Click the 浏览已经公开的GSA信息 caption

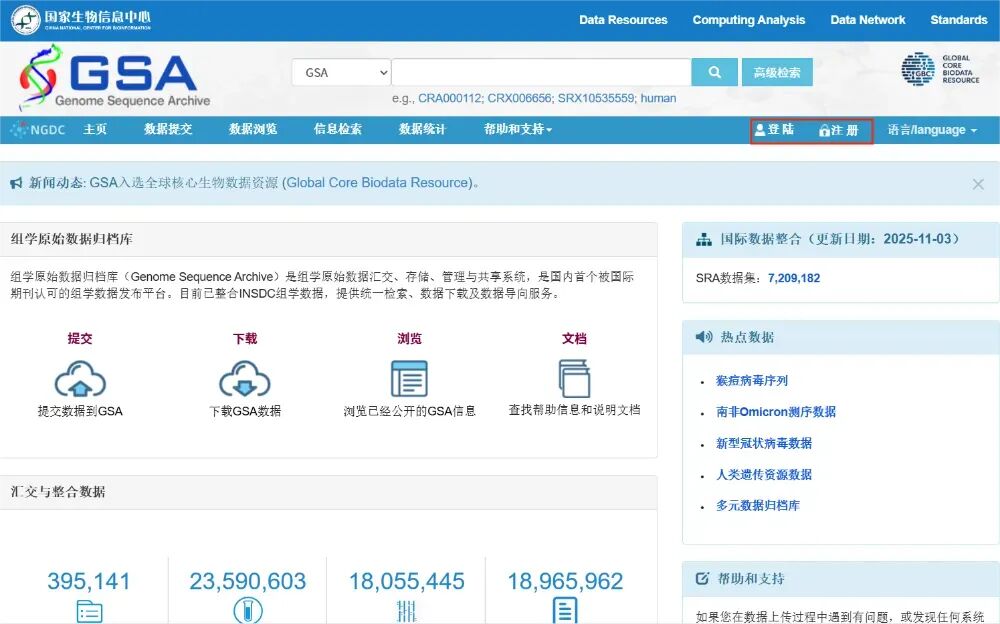(x=409, y=412)
